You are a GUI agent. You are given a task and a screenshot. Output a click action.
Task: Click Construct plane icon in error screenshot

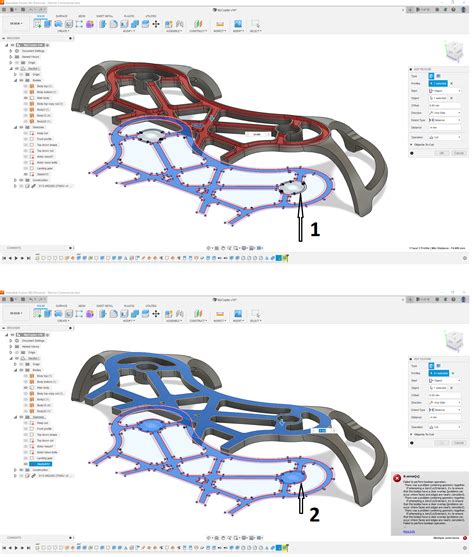click(198, 314)
